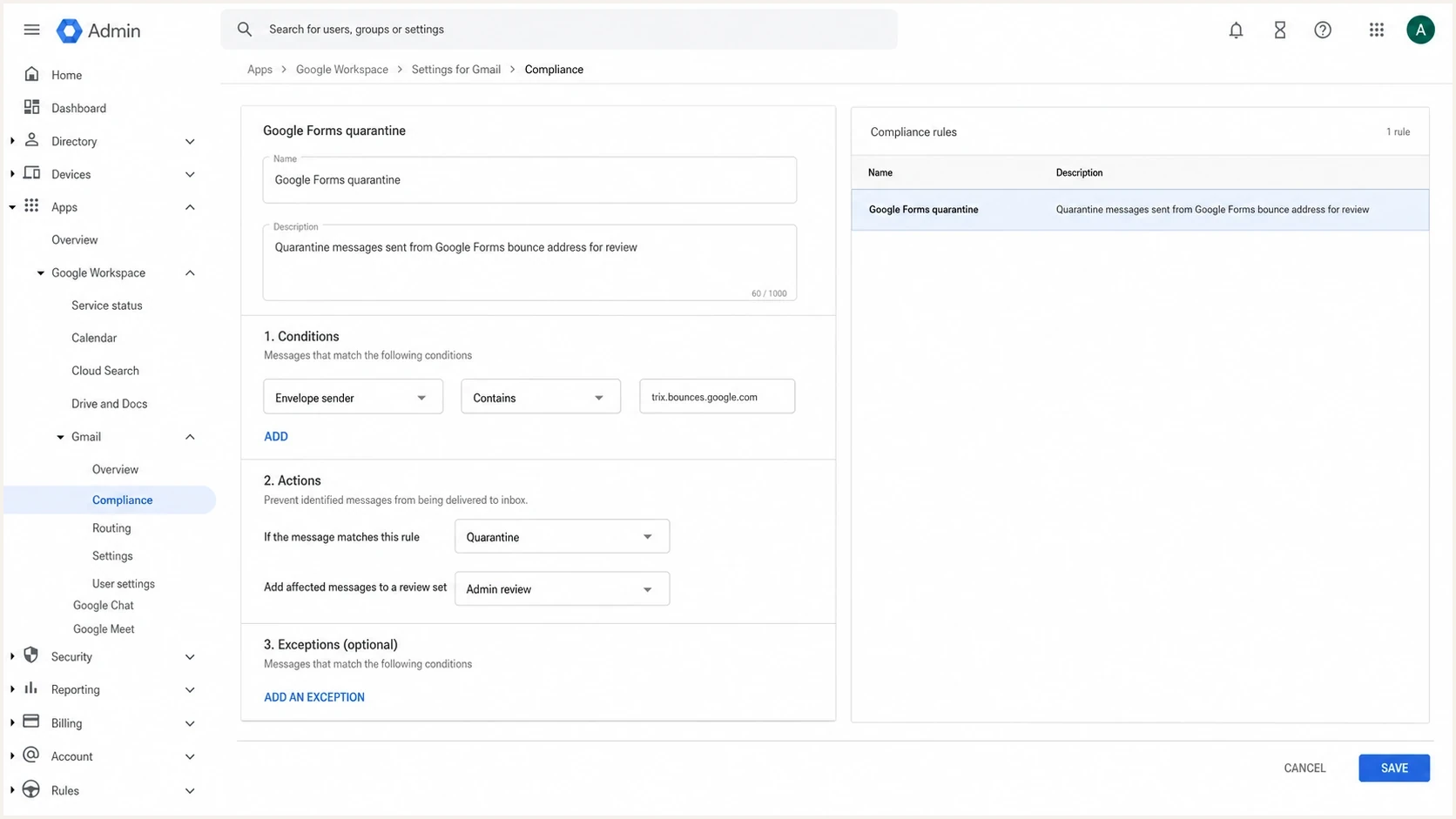Click the Billing card icon
1456x819 pixels.
31,722
